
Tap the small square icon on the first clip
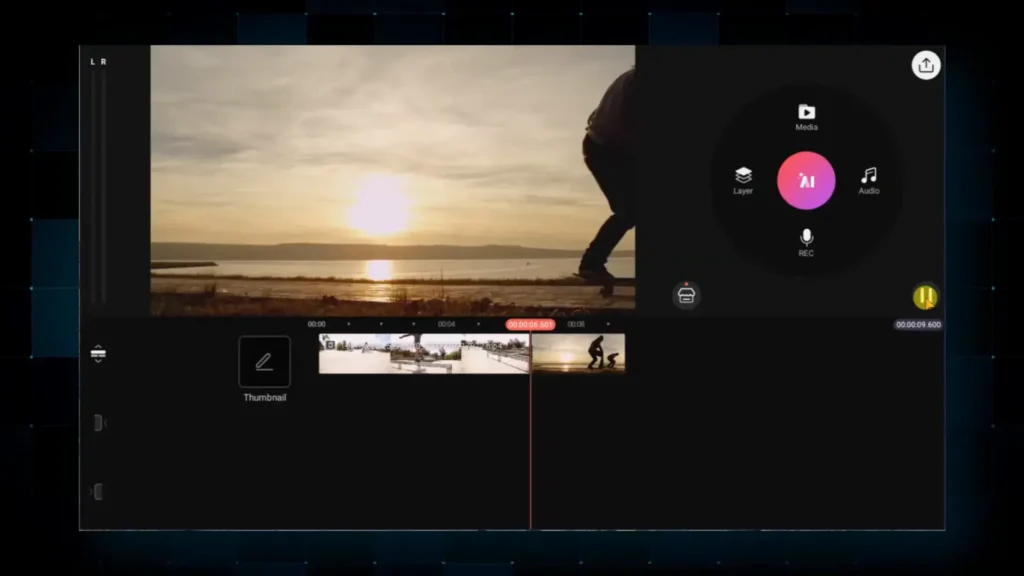[331, 343]
